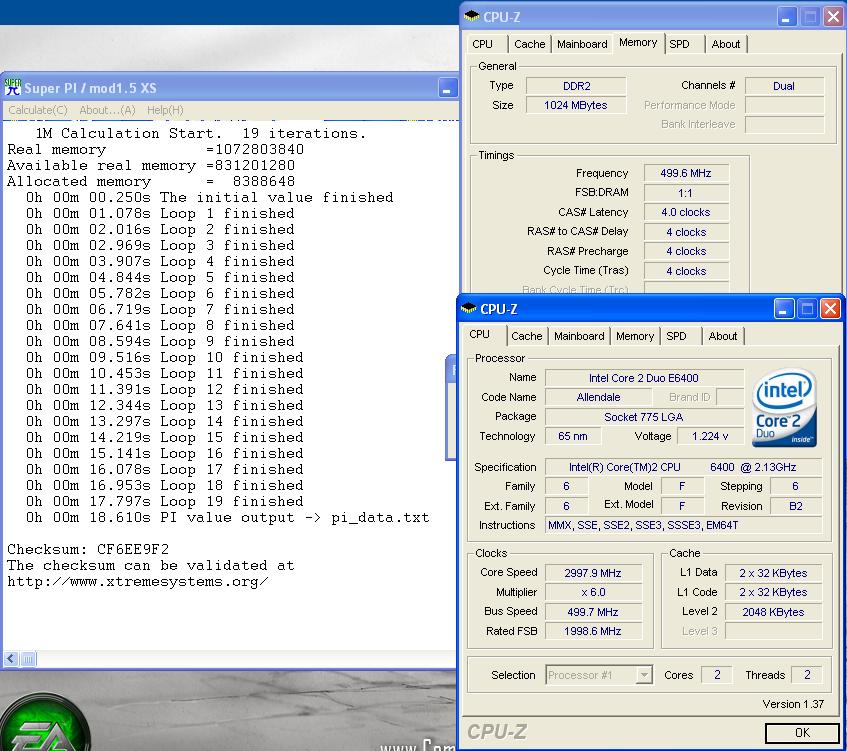Click the Intel Core 2 Duo logo

pos(784,407)
